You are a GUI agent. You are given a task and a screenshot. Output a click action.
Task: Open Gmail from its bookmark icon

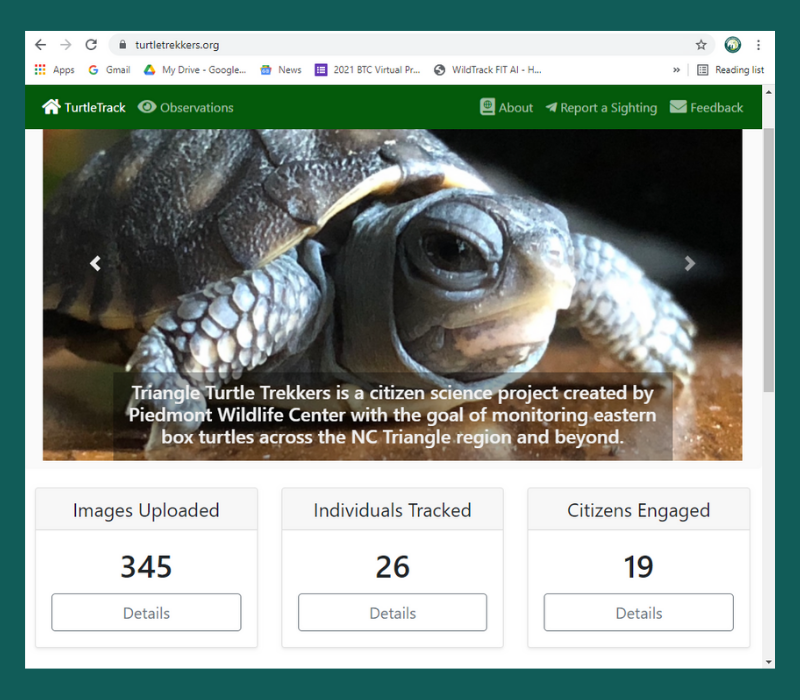[x=94, y=69]
